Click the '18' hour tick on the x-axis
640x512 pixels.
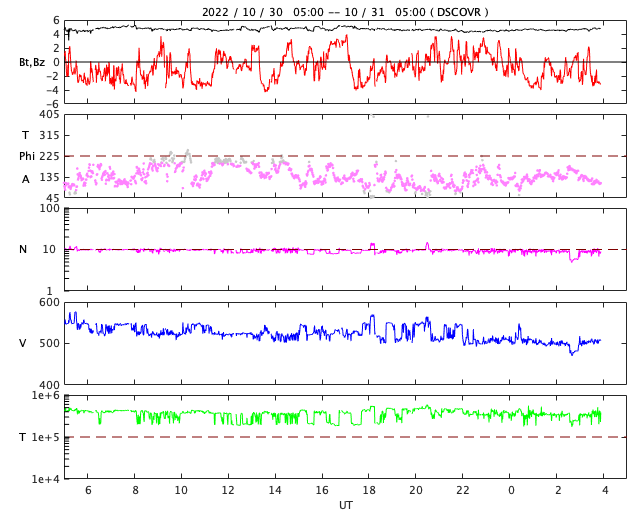[369, 490]
